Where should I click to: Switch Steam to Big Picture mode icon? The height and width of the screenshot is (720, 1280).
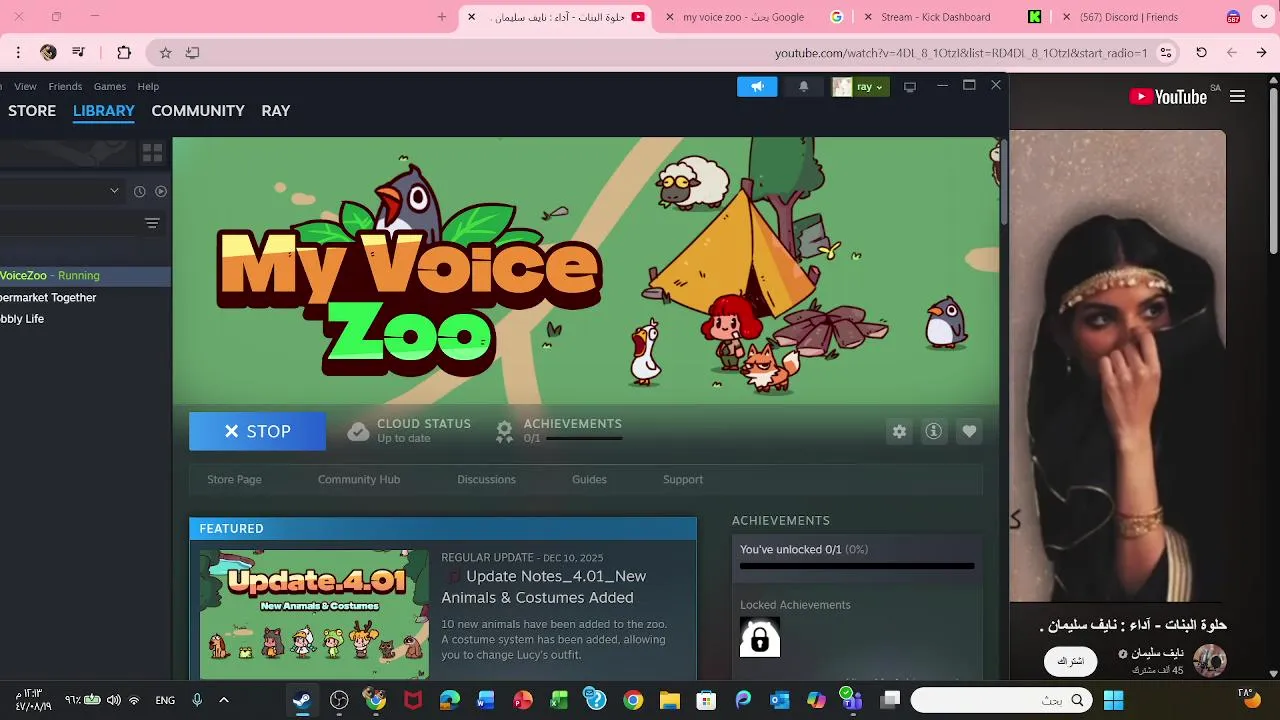[x=910, y=87]
